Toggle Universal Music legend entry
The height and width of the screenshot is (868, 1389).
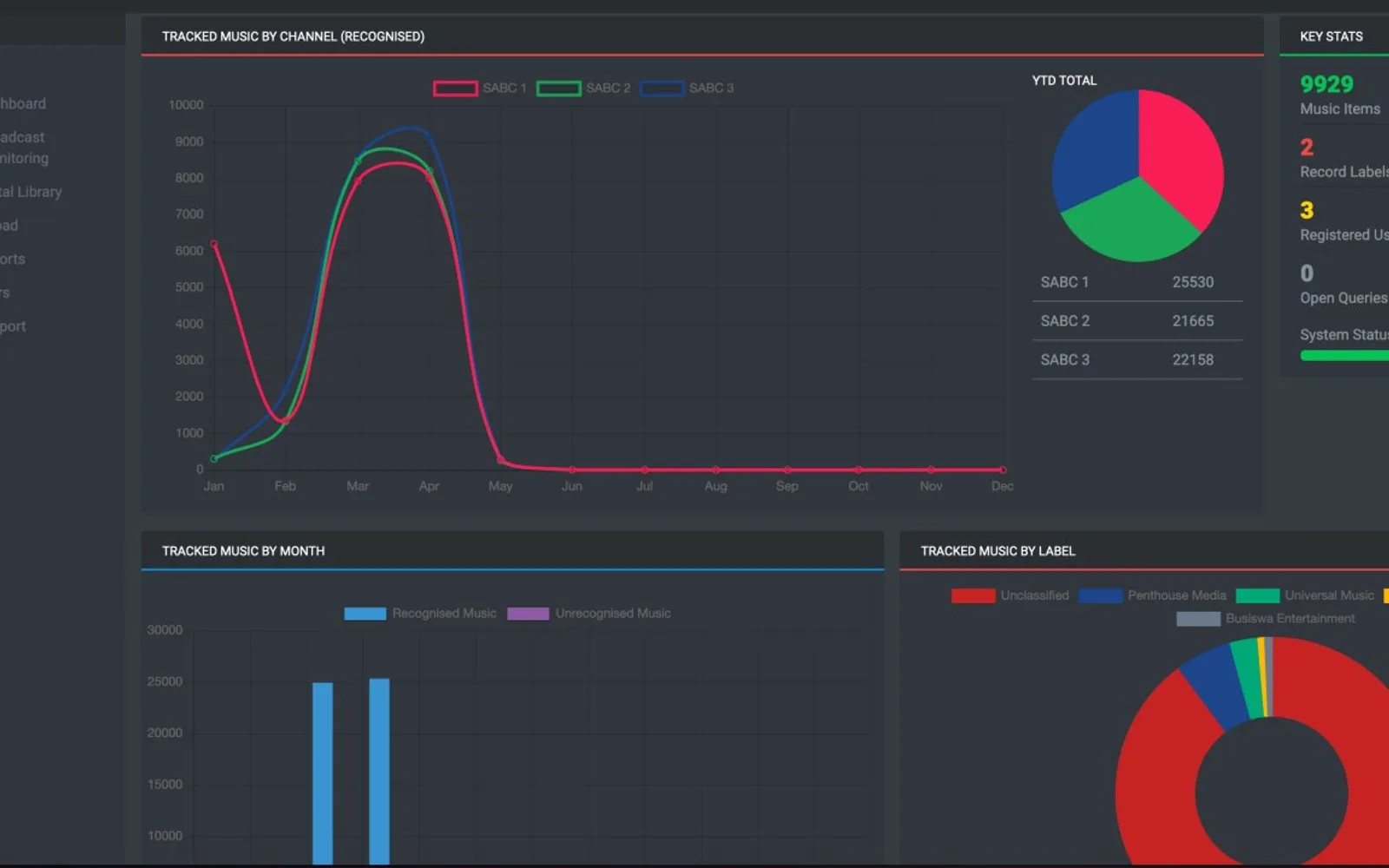click(x=1305, y=595)
